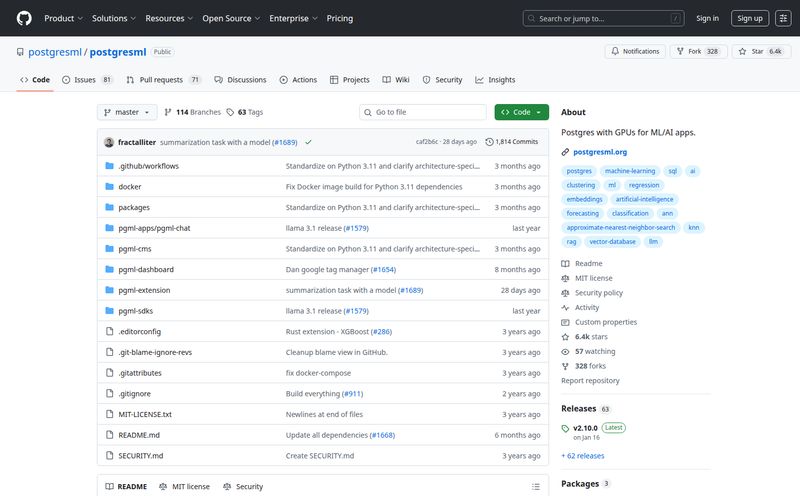Click the pulse icon next to Activity

[565, 308]
